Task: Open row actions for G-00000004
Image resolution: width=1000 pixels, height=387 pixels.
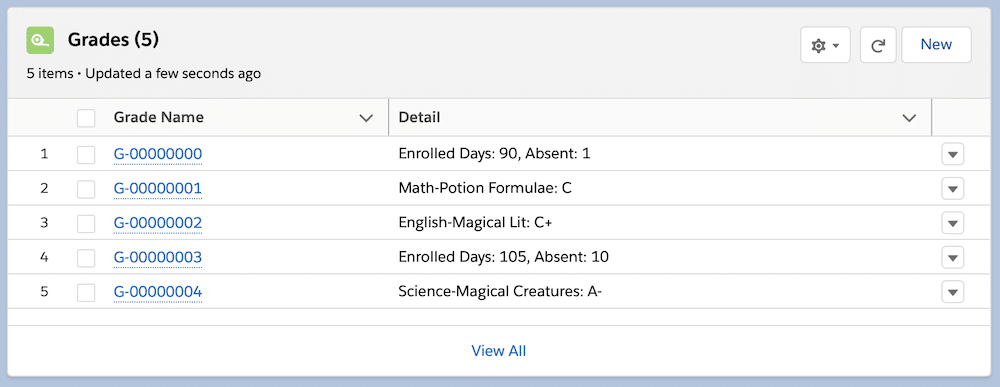Action: [953, 292]
